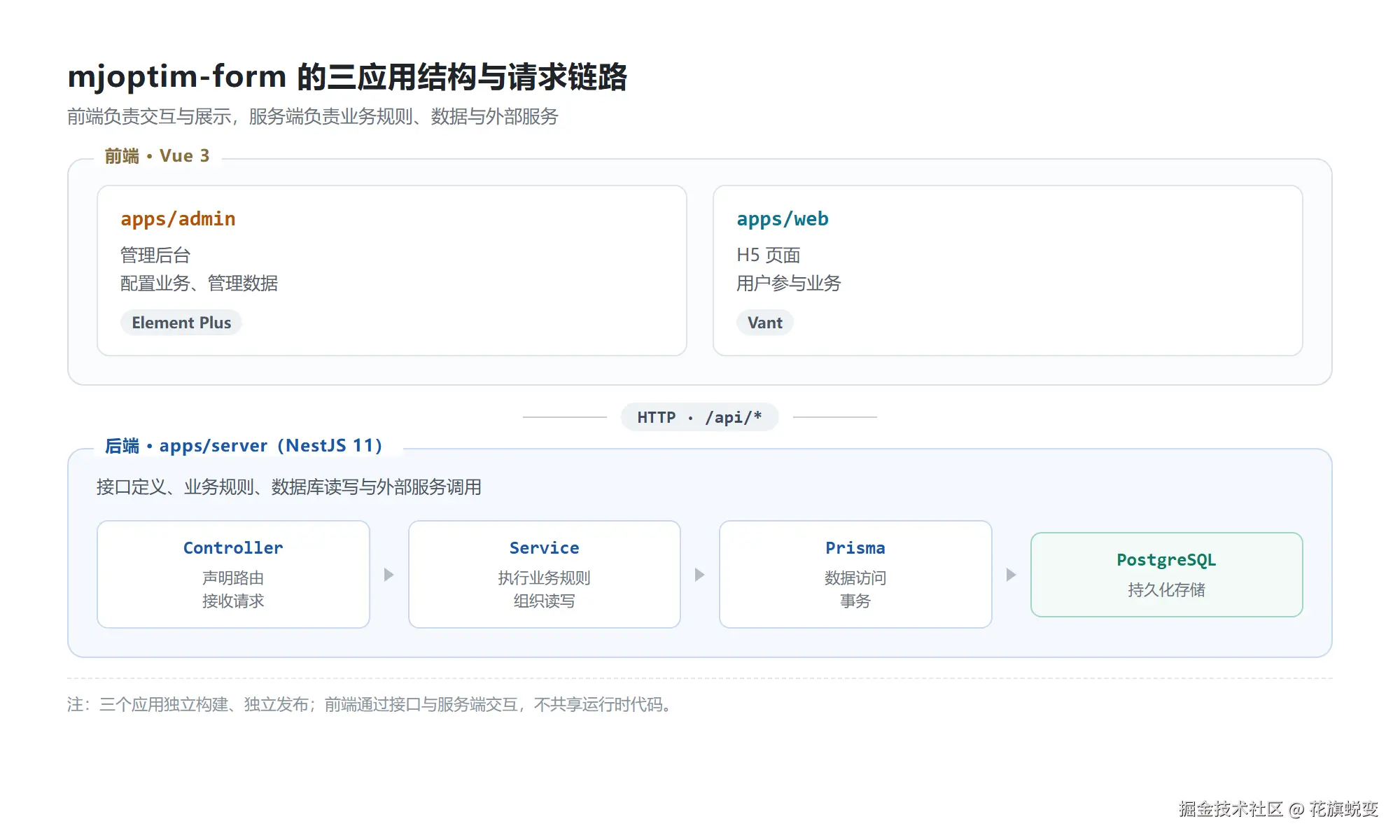
Task: Click 执行业务规则 under Service
Action: [x=545, y=578]
